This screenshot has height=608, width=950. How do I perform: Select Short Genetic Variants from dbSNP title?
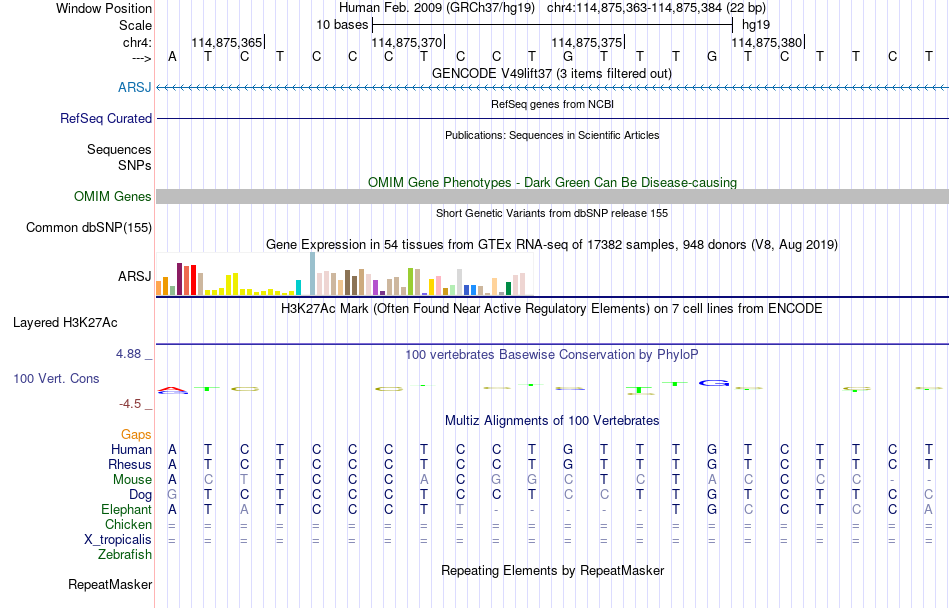pyautogui.click(x=552, y=213)
